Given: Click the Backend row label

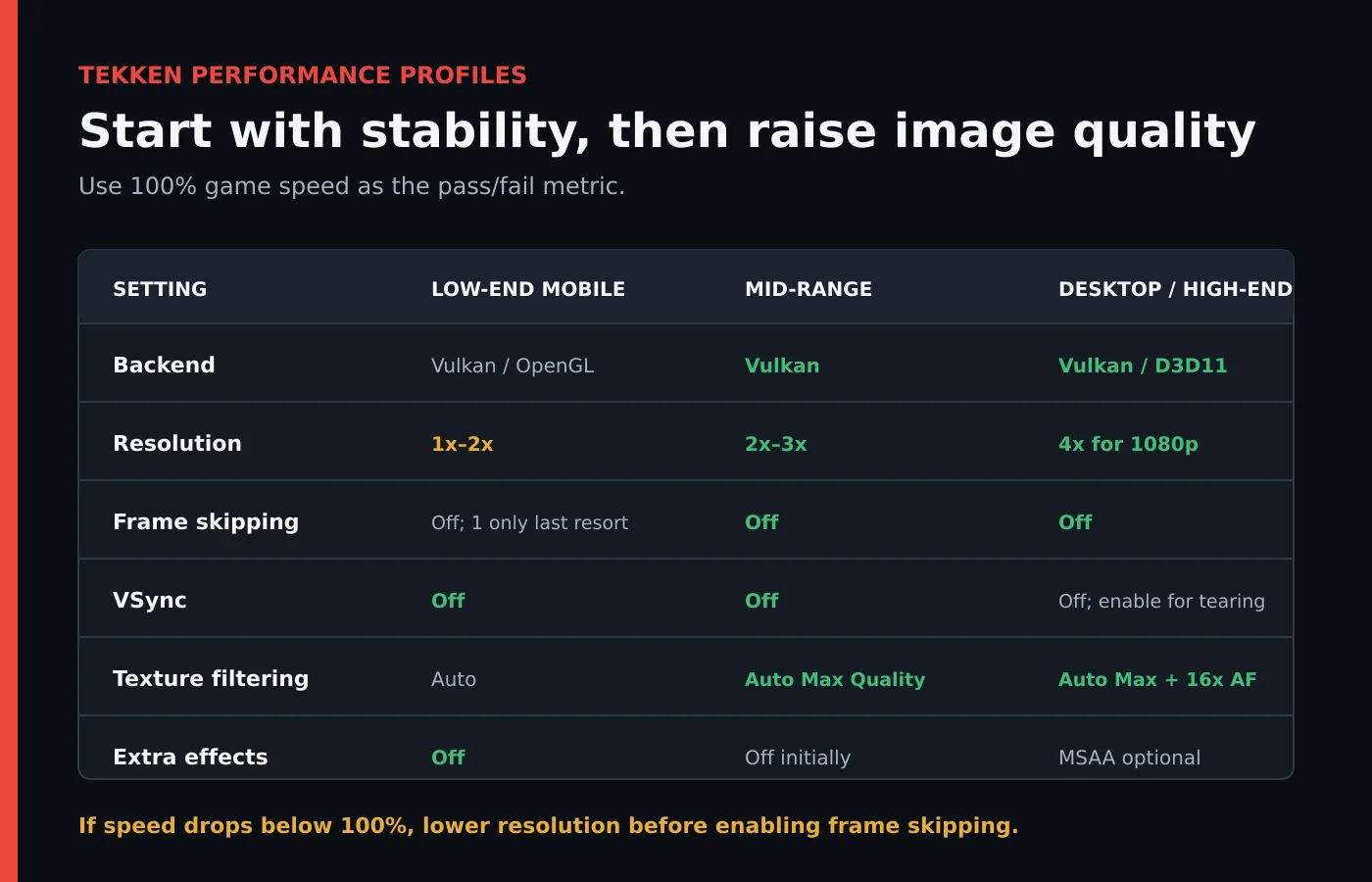Looking at the screenshot, I should (x=164, y=365).
